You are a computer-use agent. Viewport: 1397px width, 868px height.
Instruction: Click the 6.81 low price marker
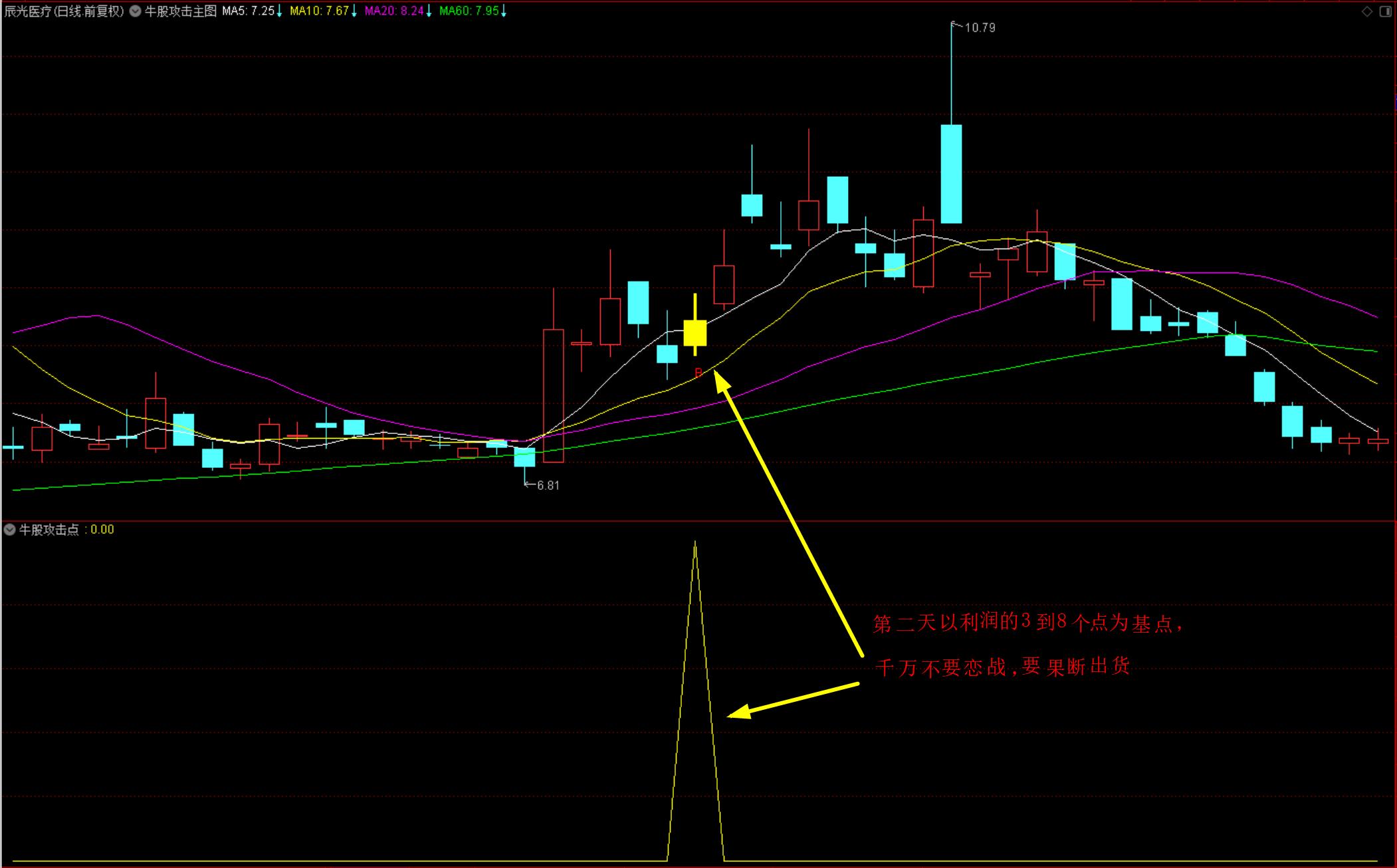548,486
